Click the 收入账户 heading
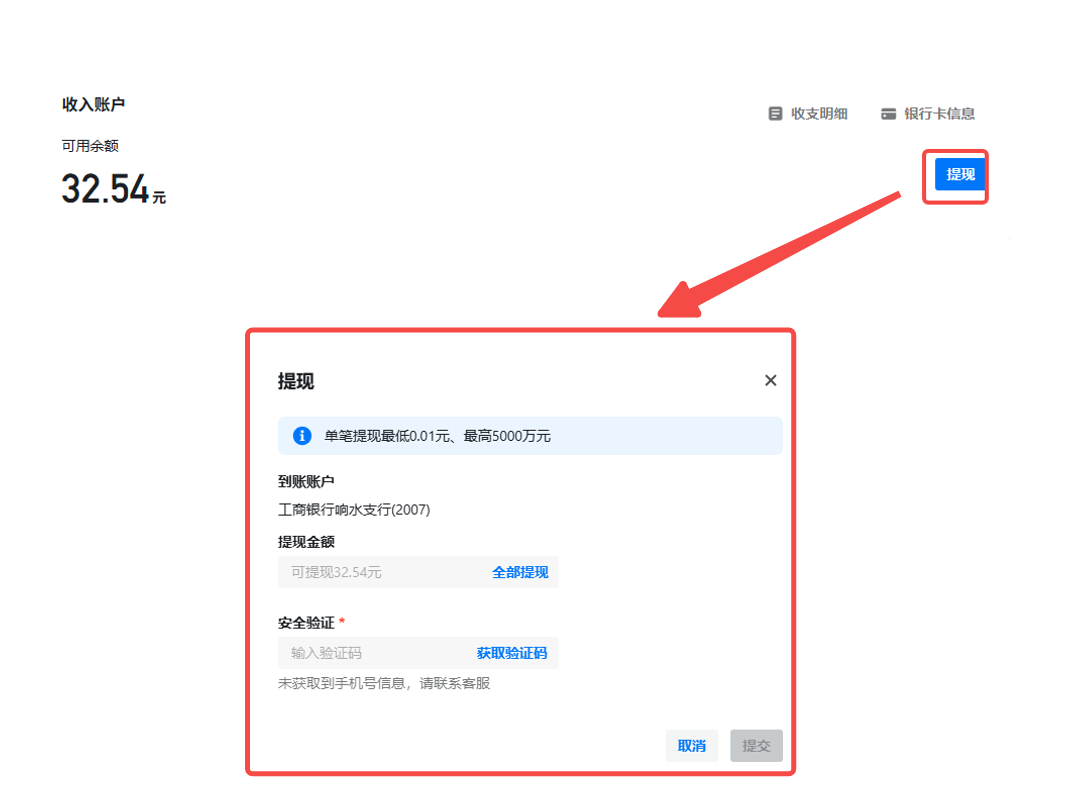 pos(93,105)
